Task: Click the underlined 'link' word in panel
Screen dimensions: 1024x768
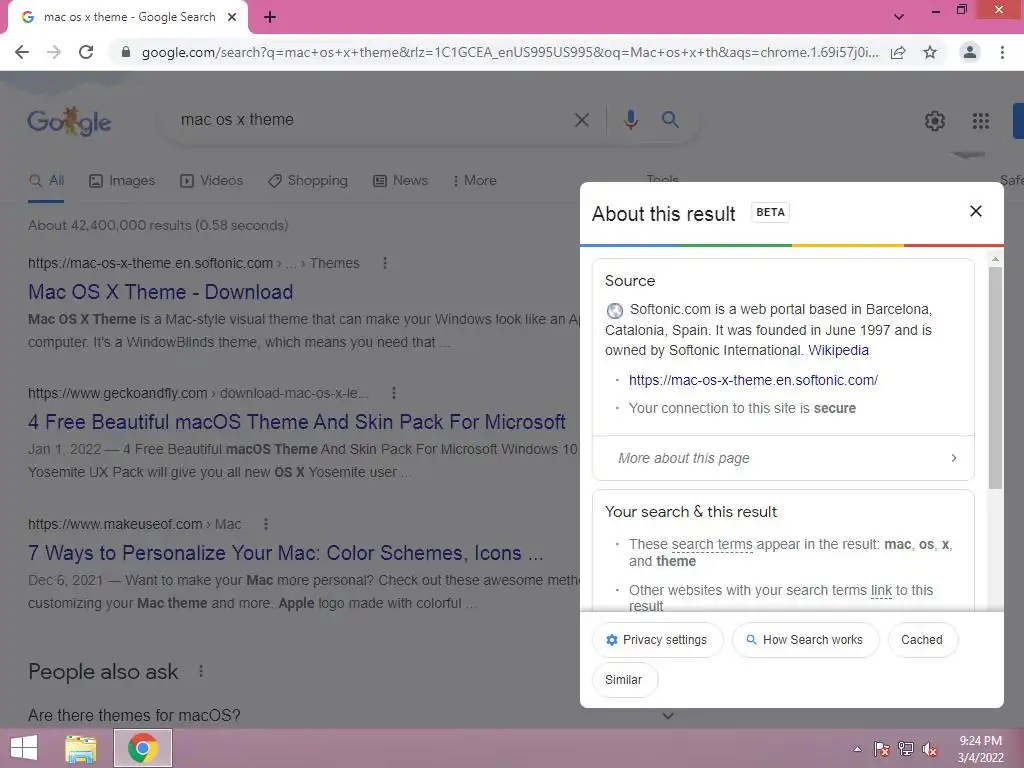Action: (881, 590)
